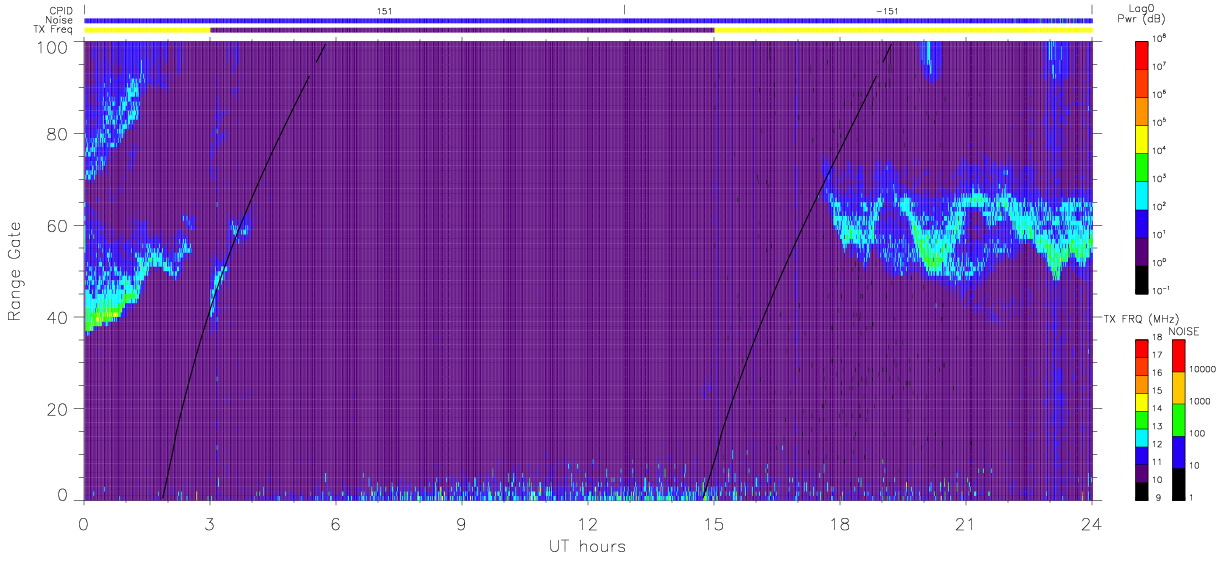
Task: Click the green segment of the Lag0 power colorbar
Action: (1143, 165)
